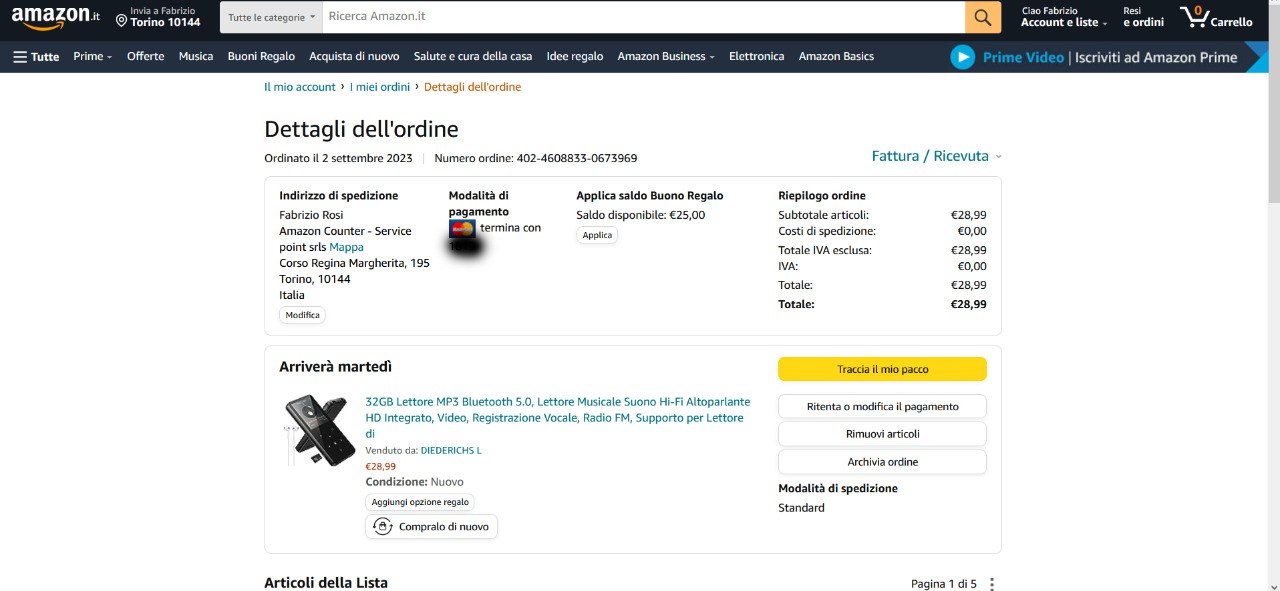Click the location pin delivery icon
This screenshot has height=591, width=1280.
coord(121,20)
